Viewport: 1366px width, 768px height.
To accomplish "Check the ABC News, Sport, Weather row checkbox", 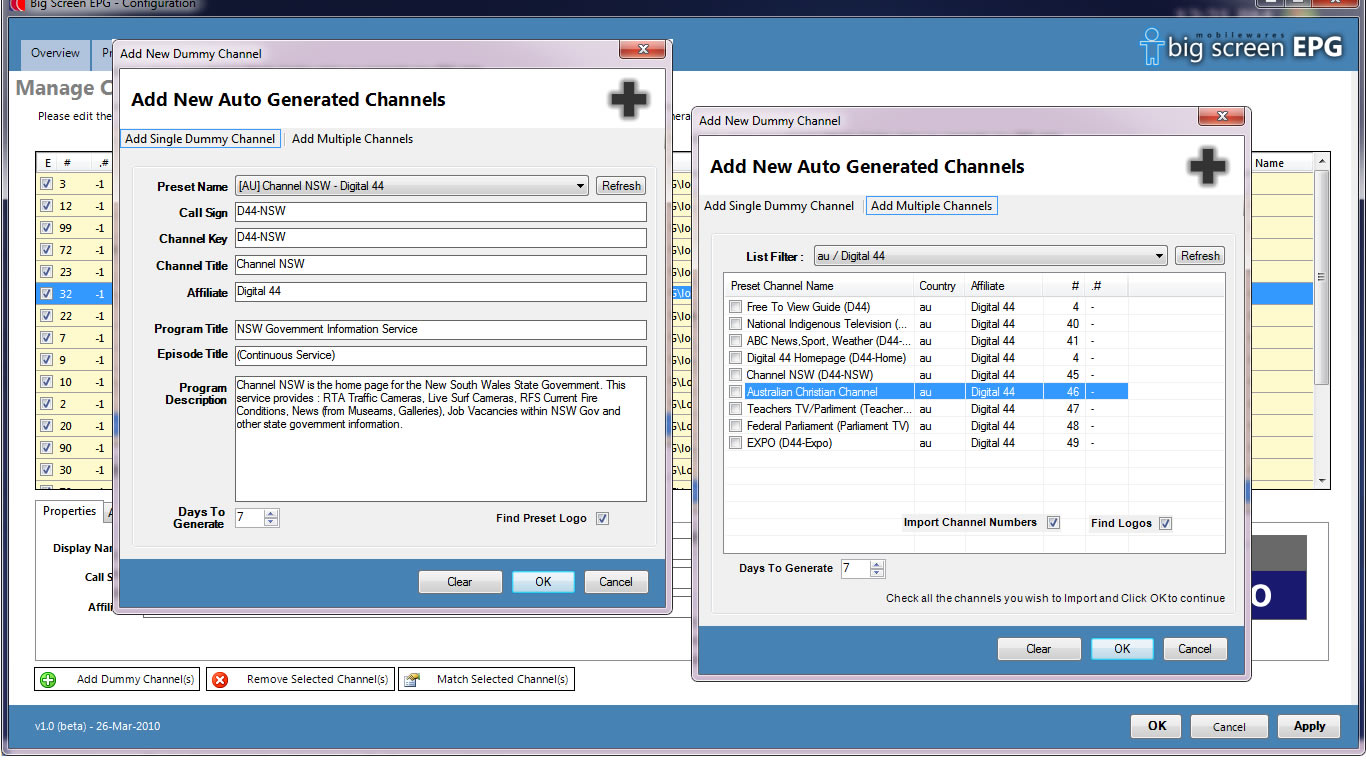I will [x=736, y=341].
